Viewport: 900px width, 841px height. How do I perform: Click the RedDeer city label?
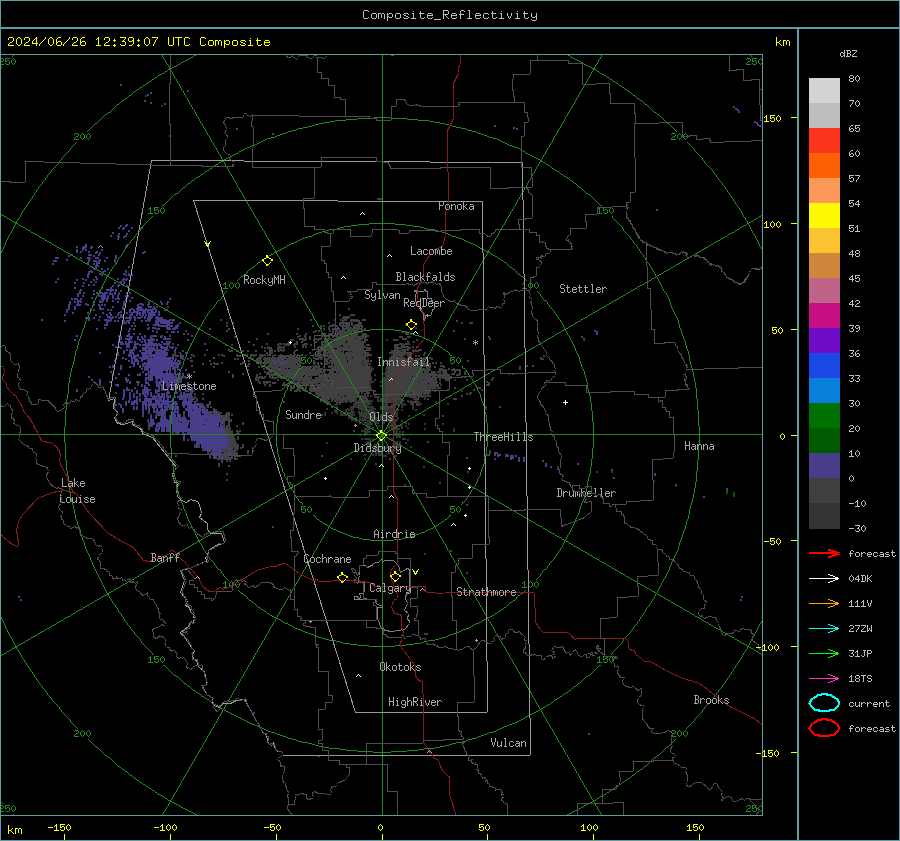(424, 303)
